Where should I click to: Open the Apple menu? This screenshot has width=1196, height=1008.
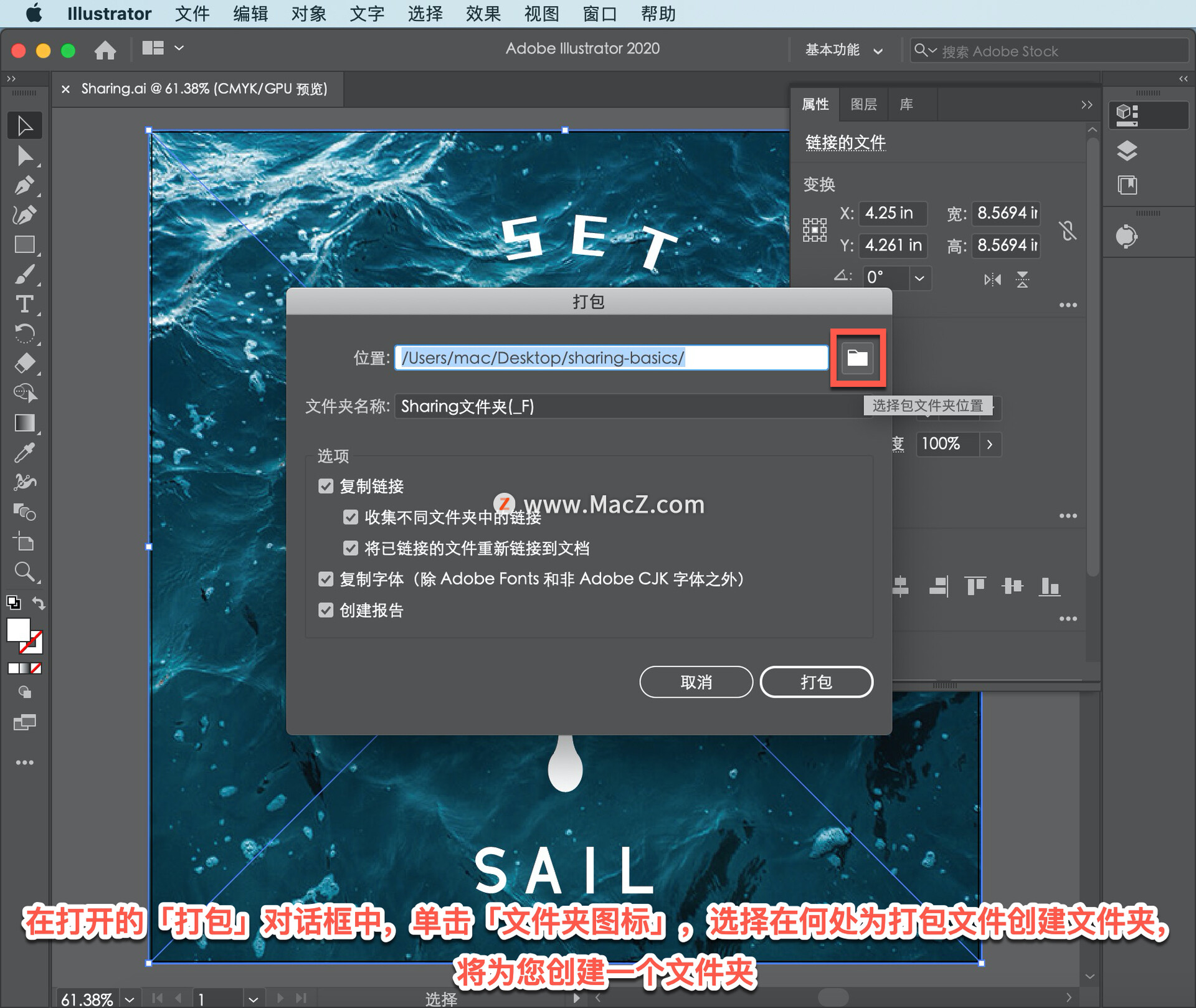pyautogui.click(x=34, y=13)
